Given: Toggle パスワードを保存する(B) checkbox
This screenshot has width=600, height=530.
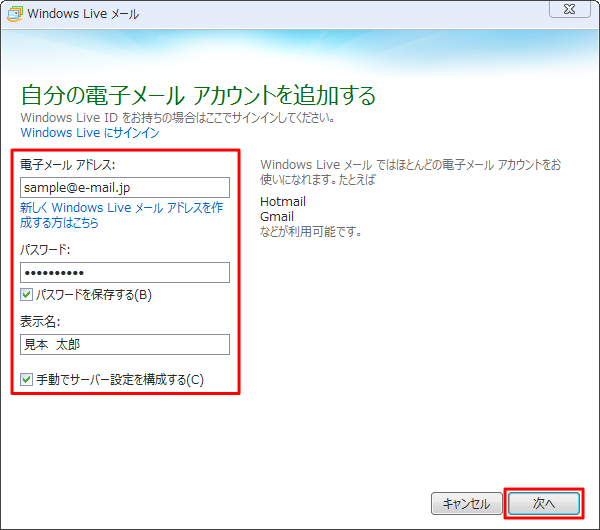Looking at the screenshot, I should [26, 295].
